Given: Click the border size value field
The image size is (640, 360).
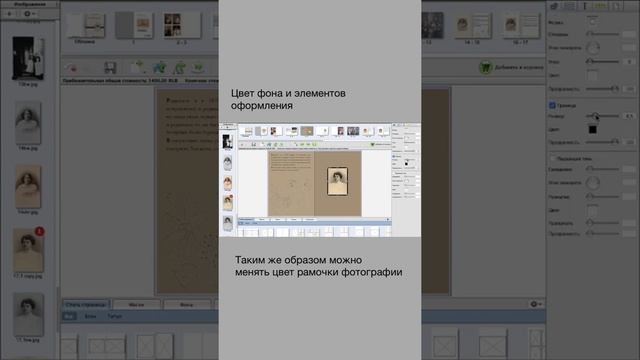Looking at the screenshot, I should 629,116.
